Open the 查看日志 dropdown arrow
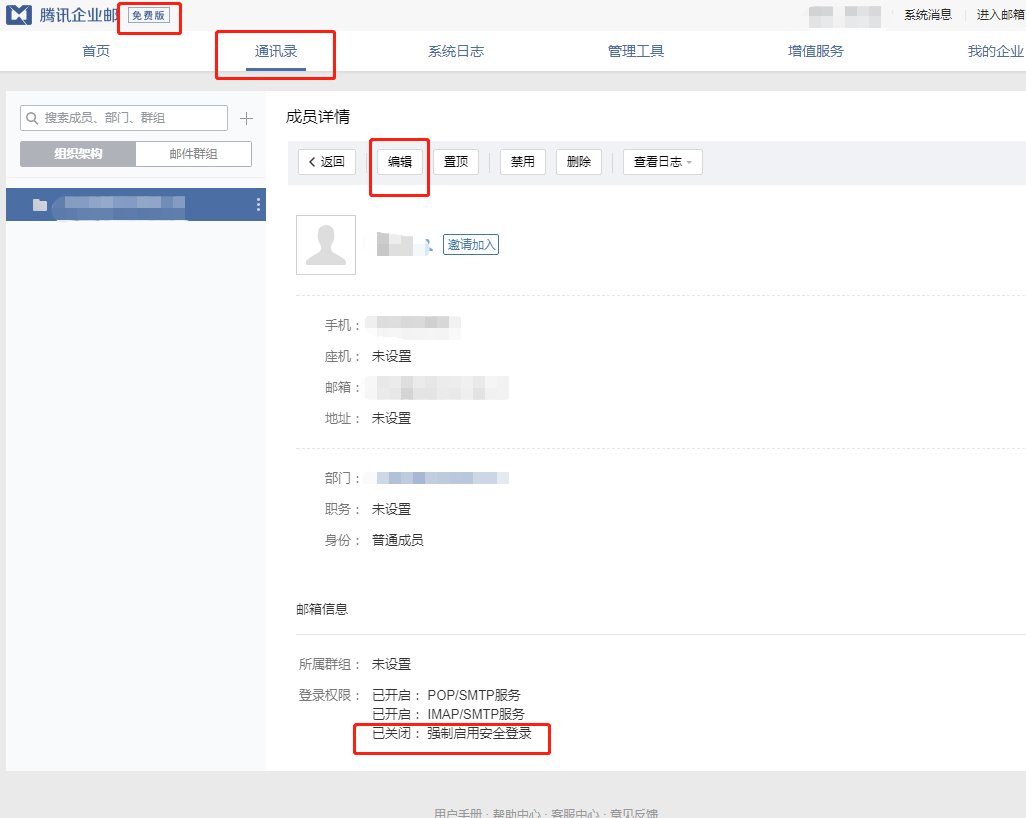 [691, 161]
